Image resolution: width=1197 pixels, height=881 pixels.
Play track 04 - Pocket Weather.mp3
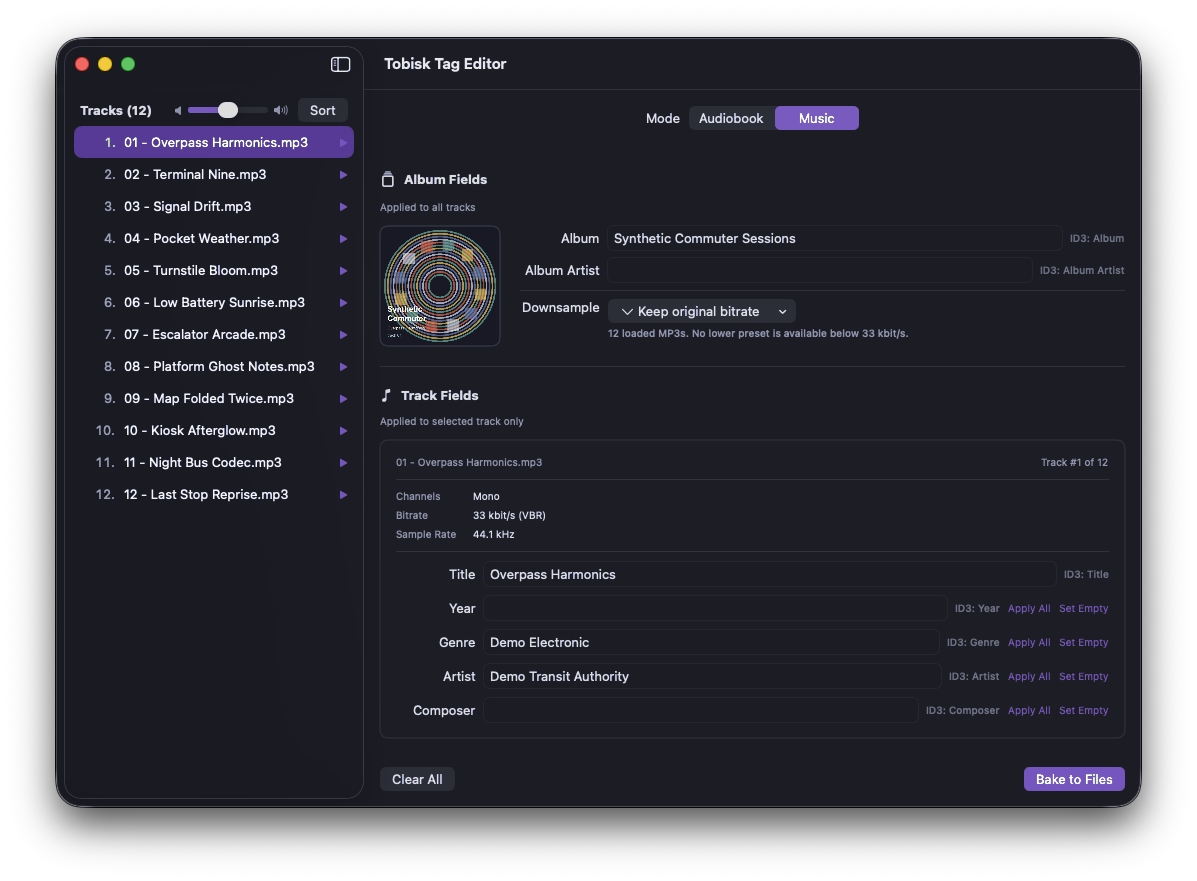344,239
